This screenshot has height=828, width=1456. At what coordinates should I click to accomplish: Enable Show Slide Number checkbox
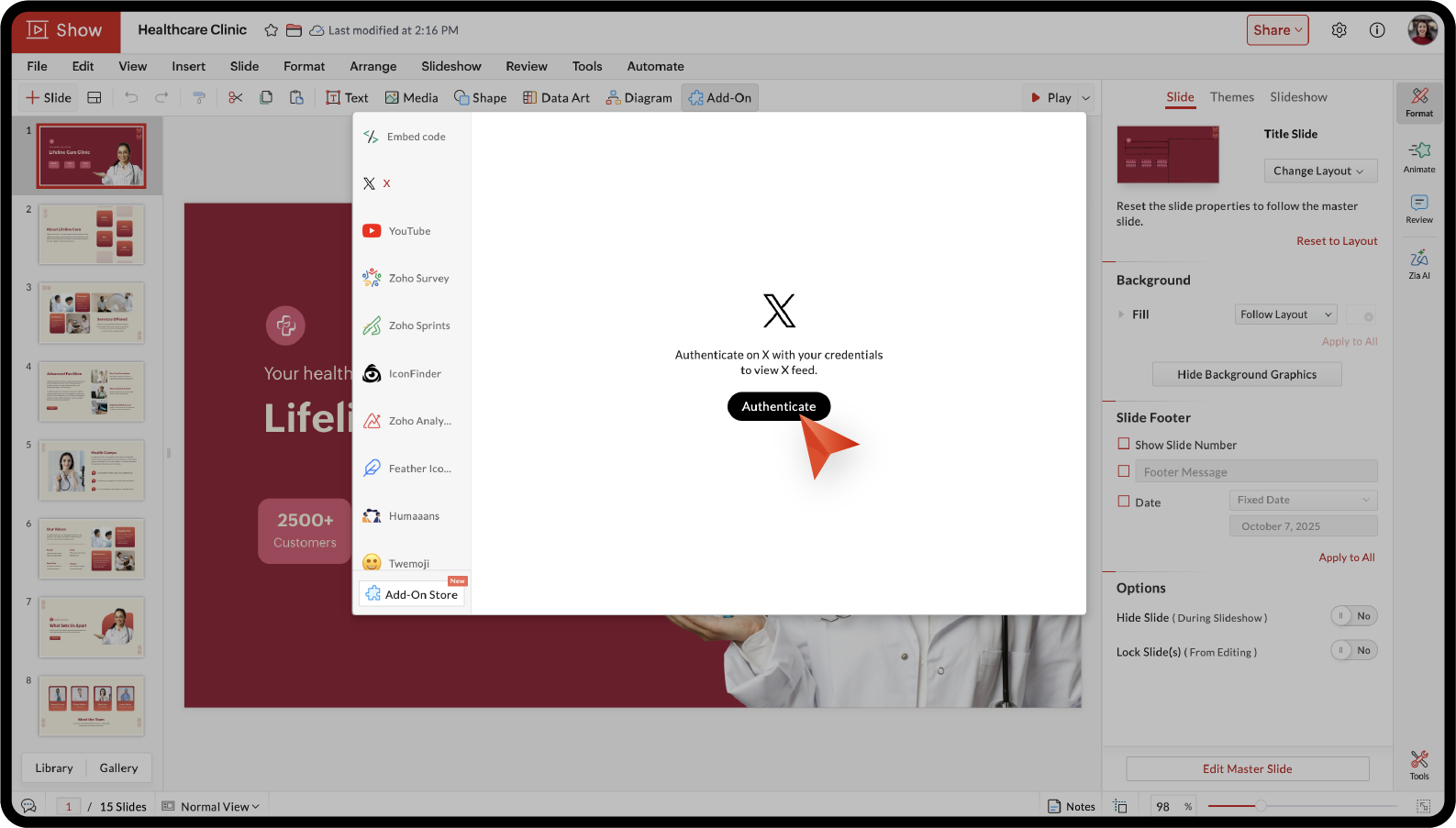(x=1124, y=444)
